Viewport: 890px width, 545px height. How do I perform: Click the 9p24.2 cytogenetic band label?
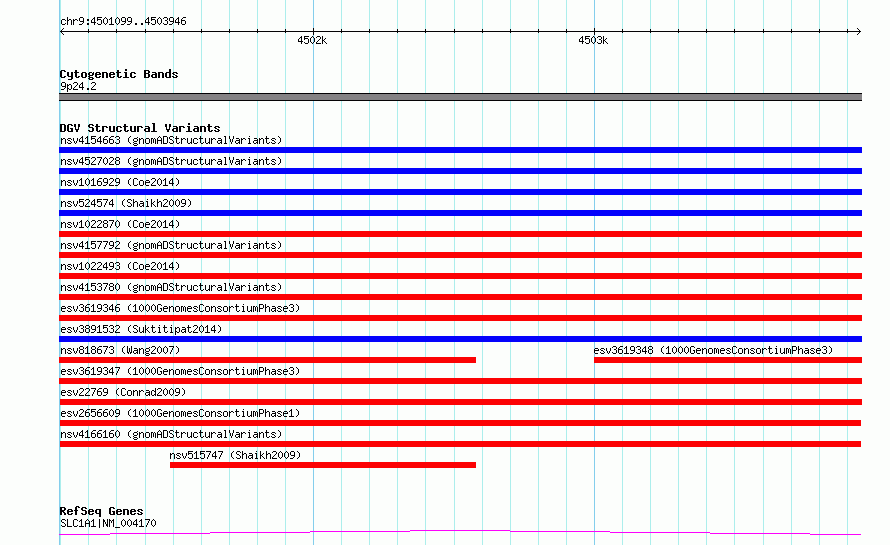[x=78, y=86]
